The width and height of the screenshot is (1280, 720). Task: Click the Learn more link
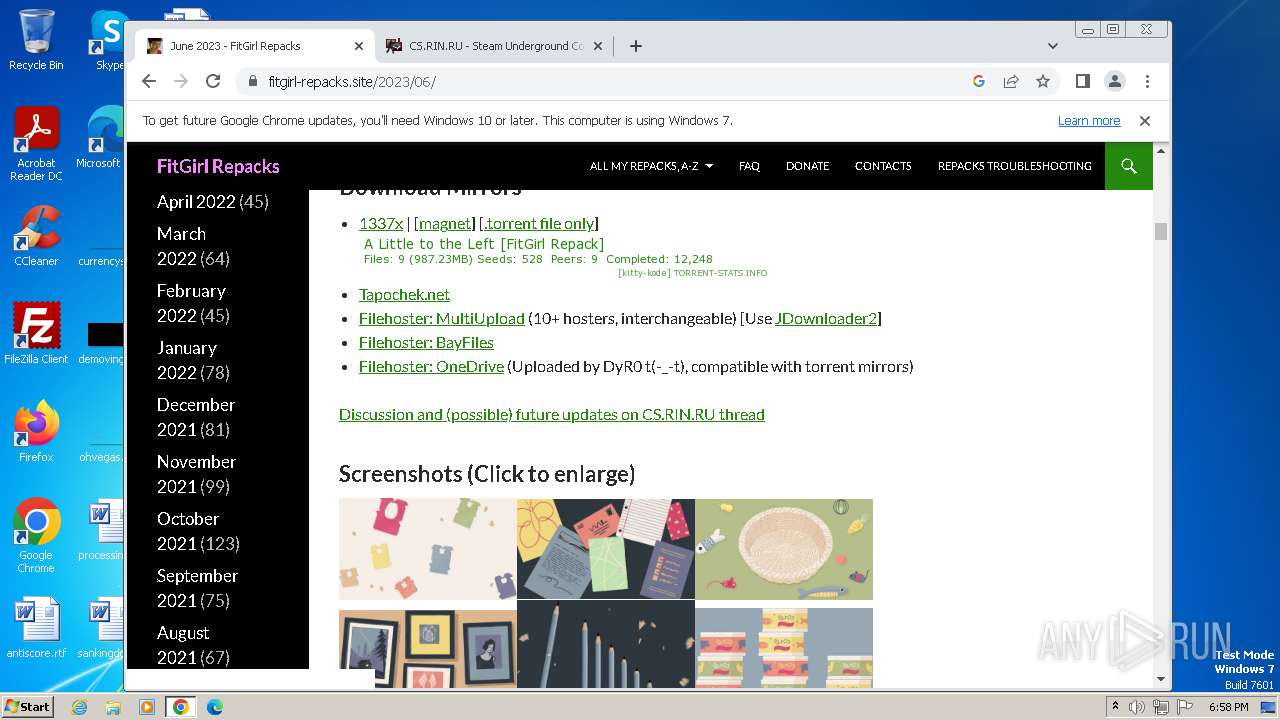(1089, 121)
